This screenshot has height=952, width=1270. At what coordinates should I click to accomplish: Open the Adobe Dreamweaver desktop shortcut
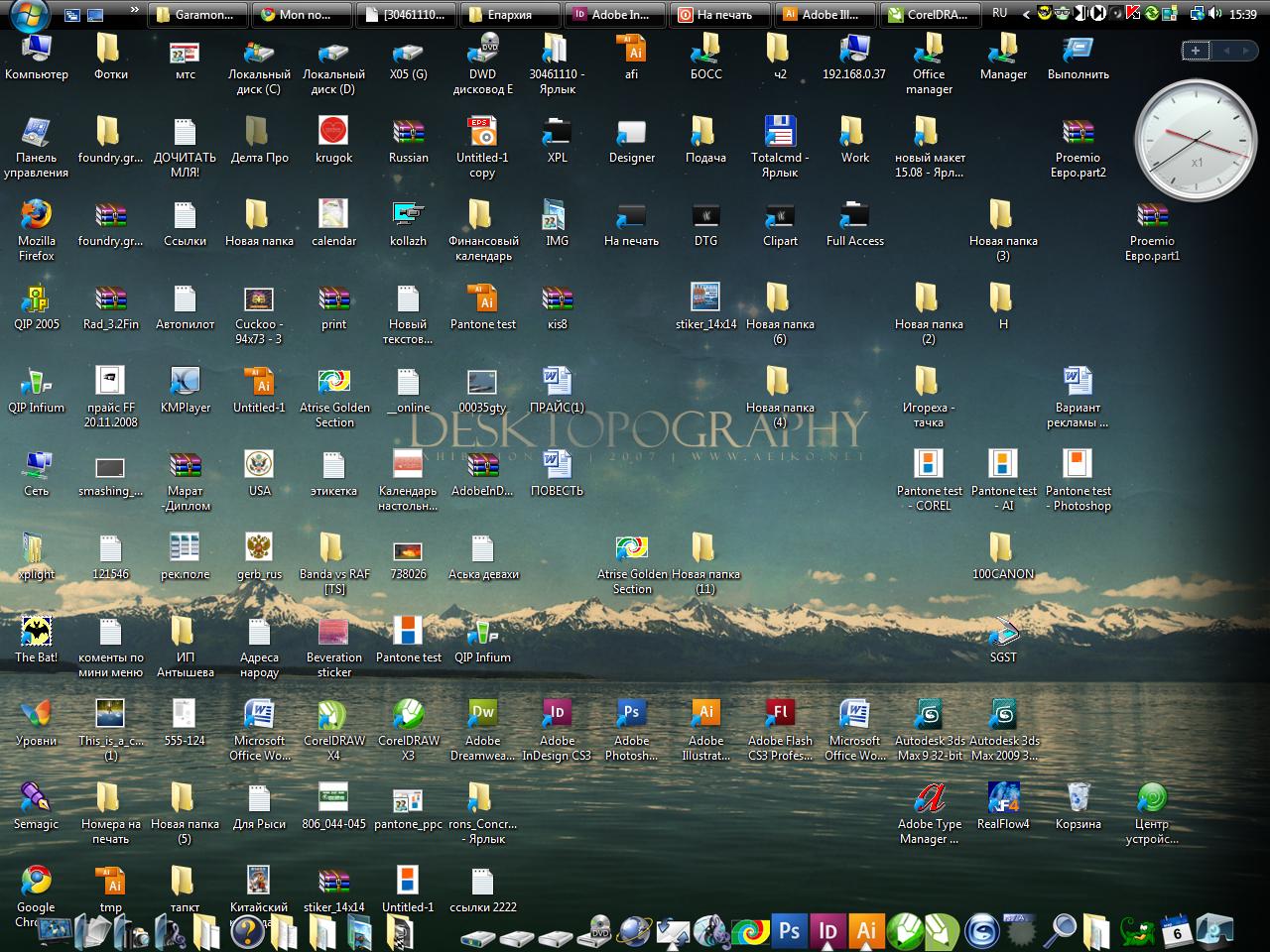coord(482,715)
